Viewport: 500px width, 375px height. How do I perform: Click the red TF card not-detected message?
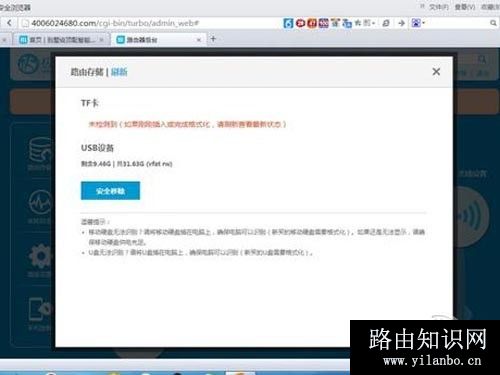click(187, 124)
